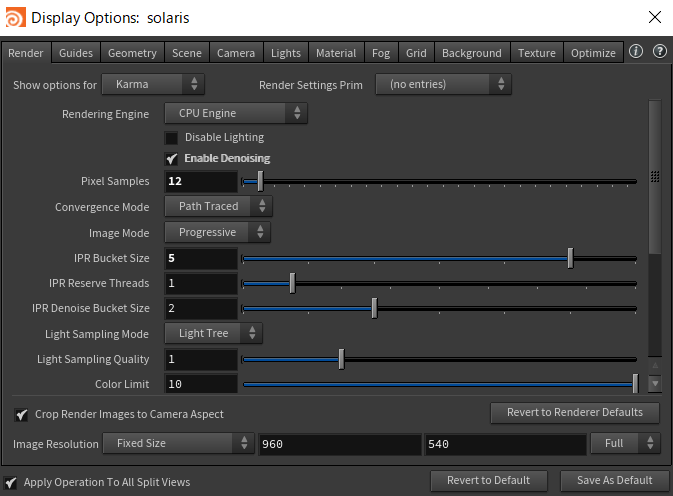
Task: Open the Full resolution scale dropdown
Action: tap(626, 443)
